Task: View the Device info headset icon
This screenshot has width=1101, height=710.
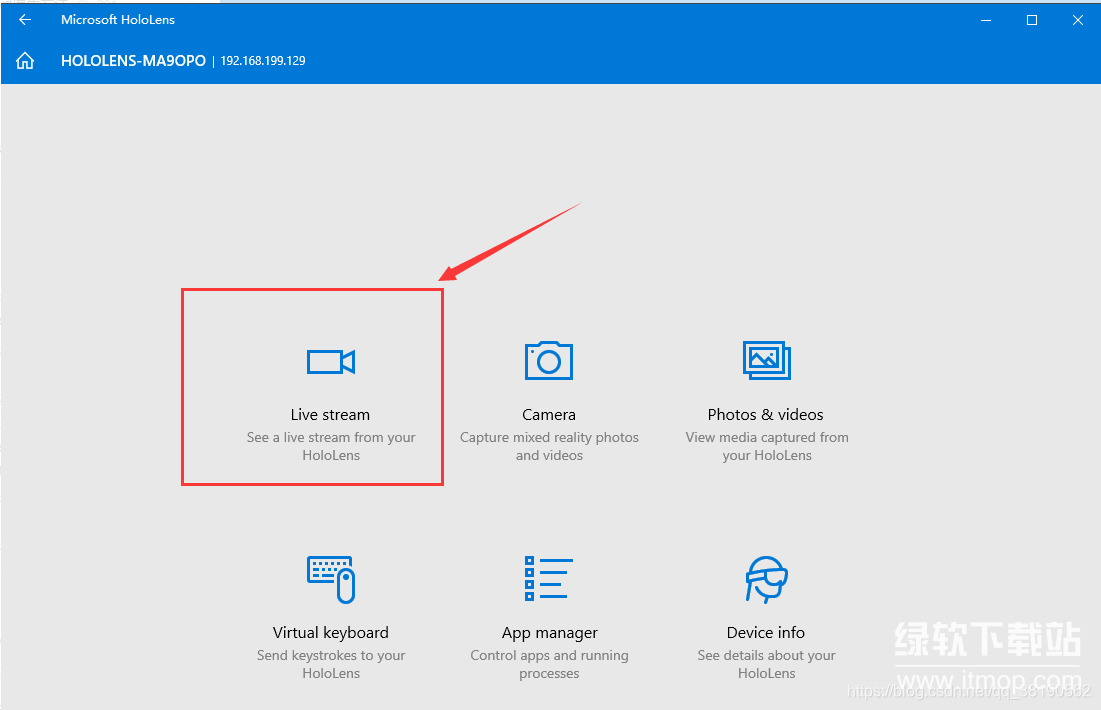Action: (x=766, y=579)
